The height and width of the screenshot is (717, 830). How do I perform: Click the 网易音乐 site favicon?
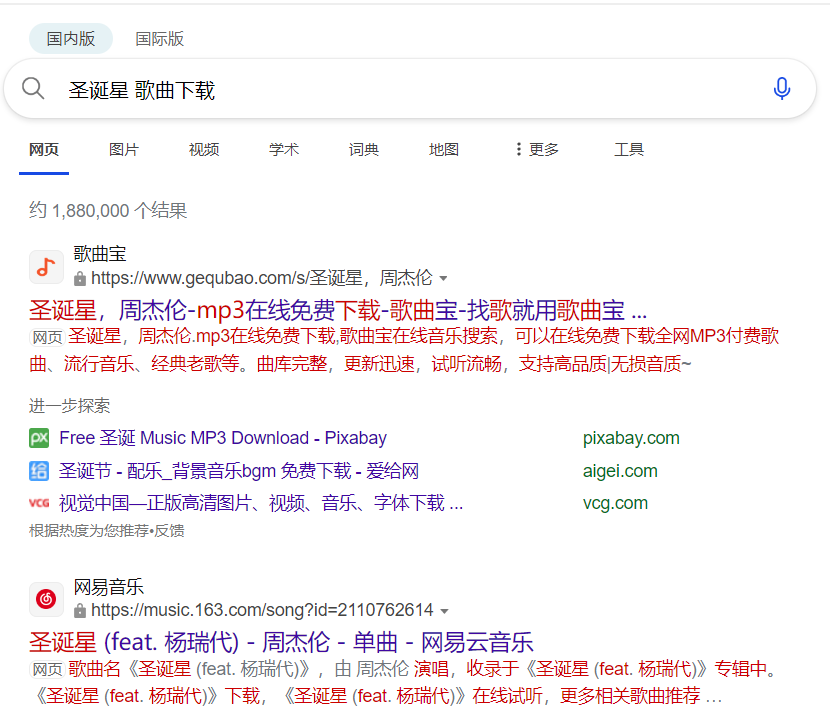(x=46, y=599)
